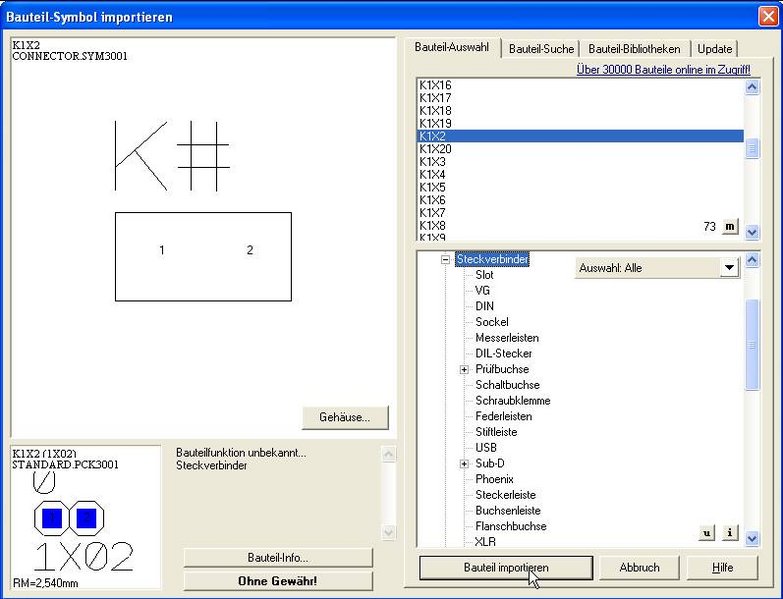The width and height of the screenshot is (783, 599).
Task: Go to the Update tab
Action: [714, 49]
